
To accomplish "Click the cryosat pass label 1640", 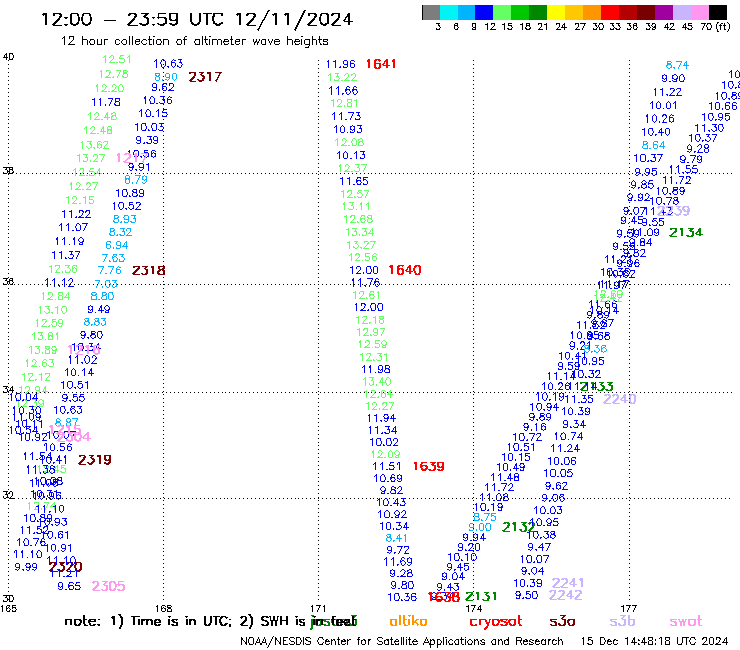I will click(x=404, y=270).
